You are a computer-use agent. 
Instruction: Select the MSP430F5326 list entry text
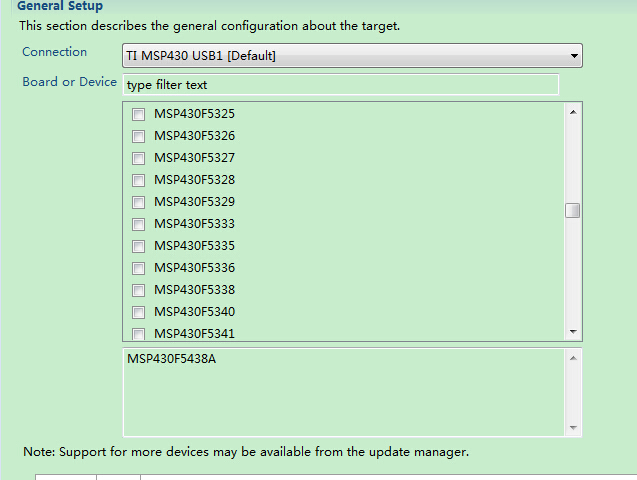tap(194, 136)
